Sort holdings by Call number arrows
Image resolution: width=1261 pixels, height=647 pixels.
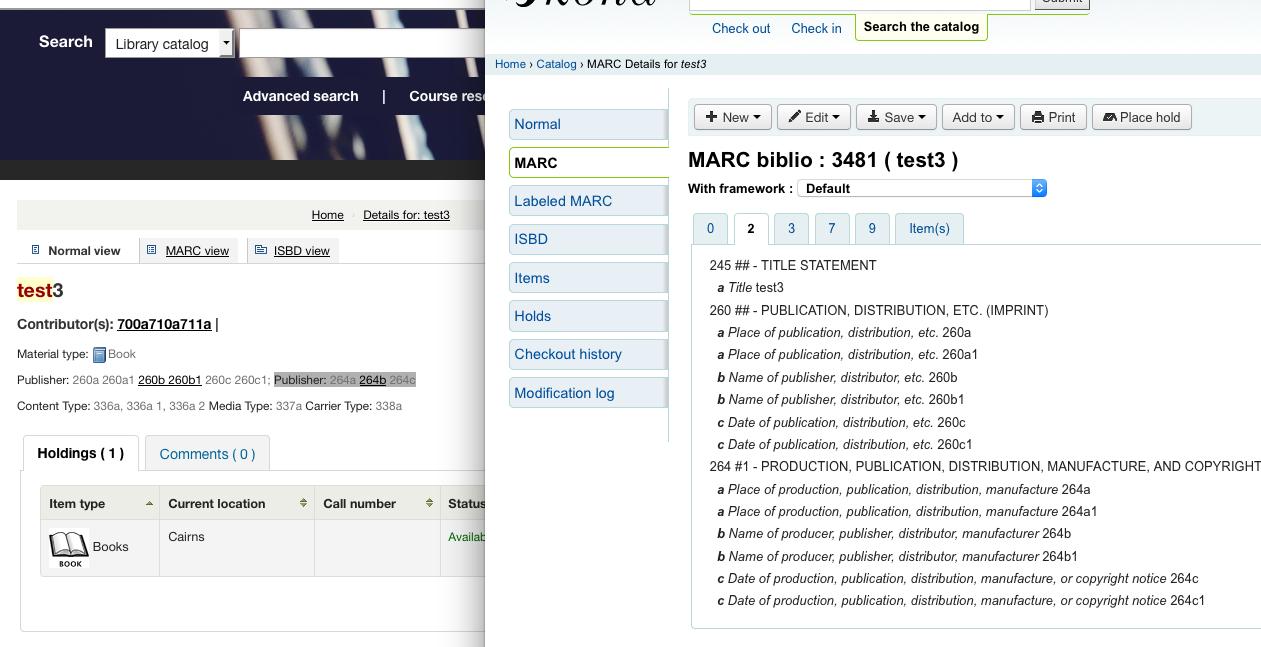tap(429, 503)
